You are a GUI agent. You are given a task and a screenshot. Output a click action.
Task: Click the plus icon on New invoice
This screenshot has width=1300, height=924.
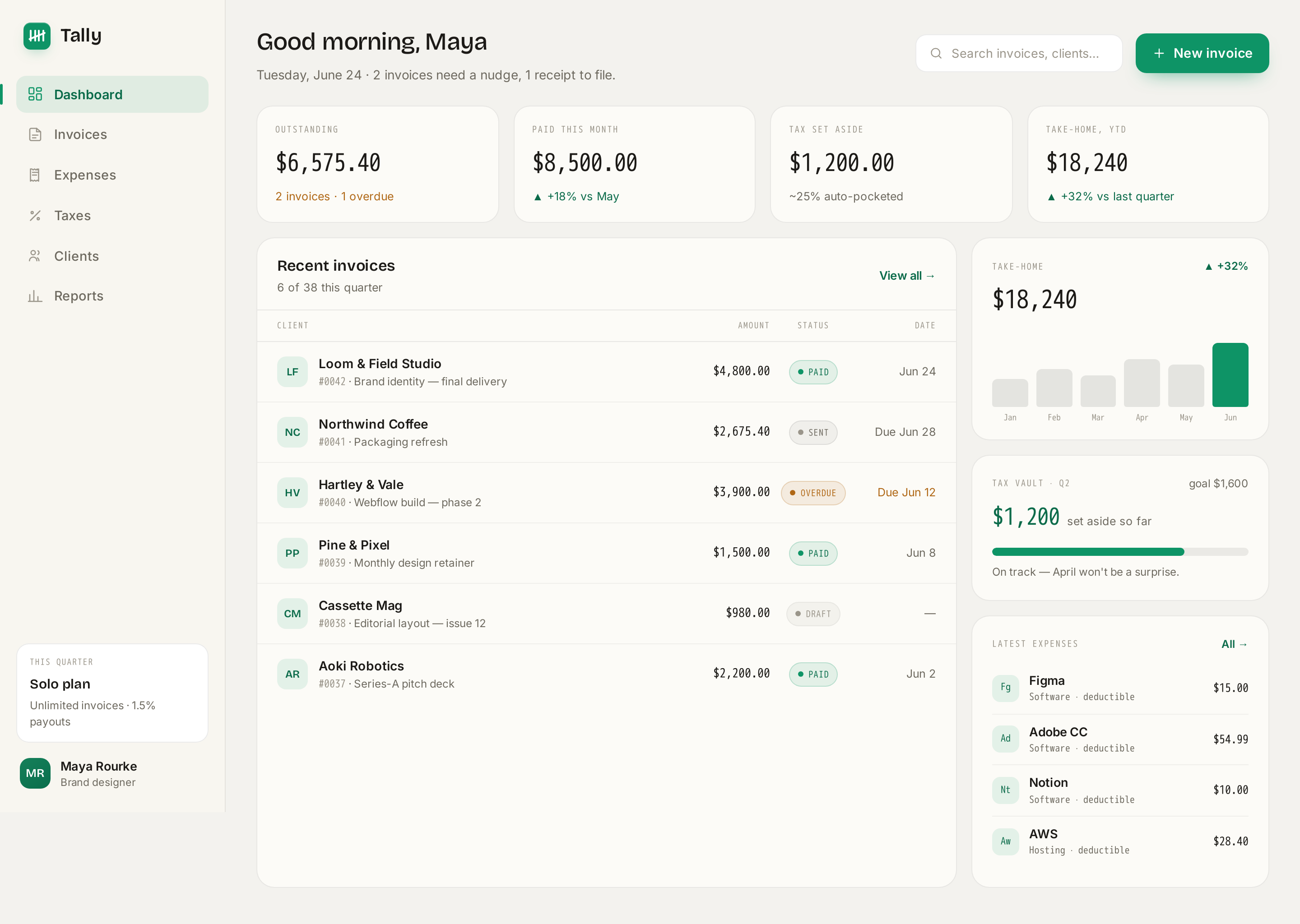tap(1159, 54)
